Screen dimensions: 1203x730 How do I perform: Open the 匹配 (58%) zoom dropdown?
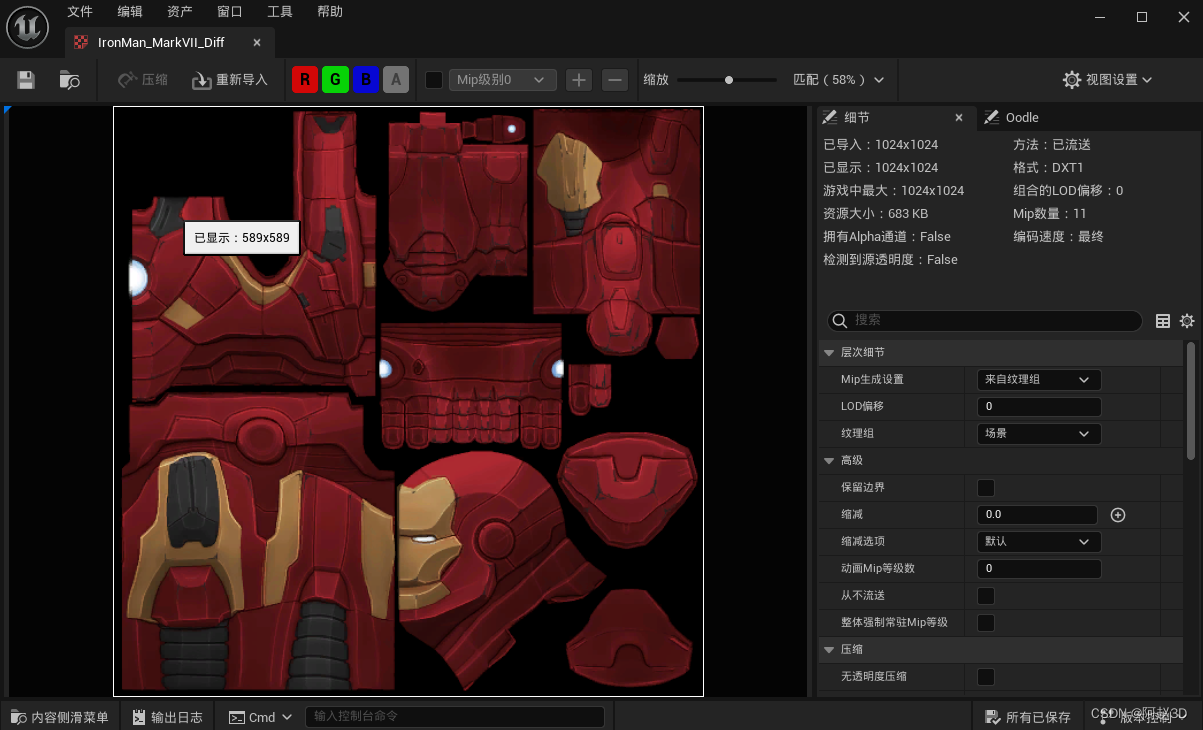838,80
